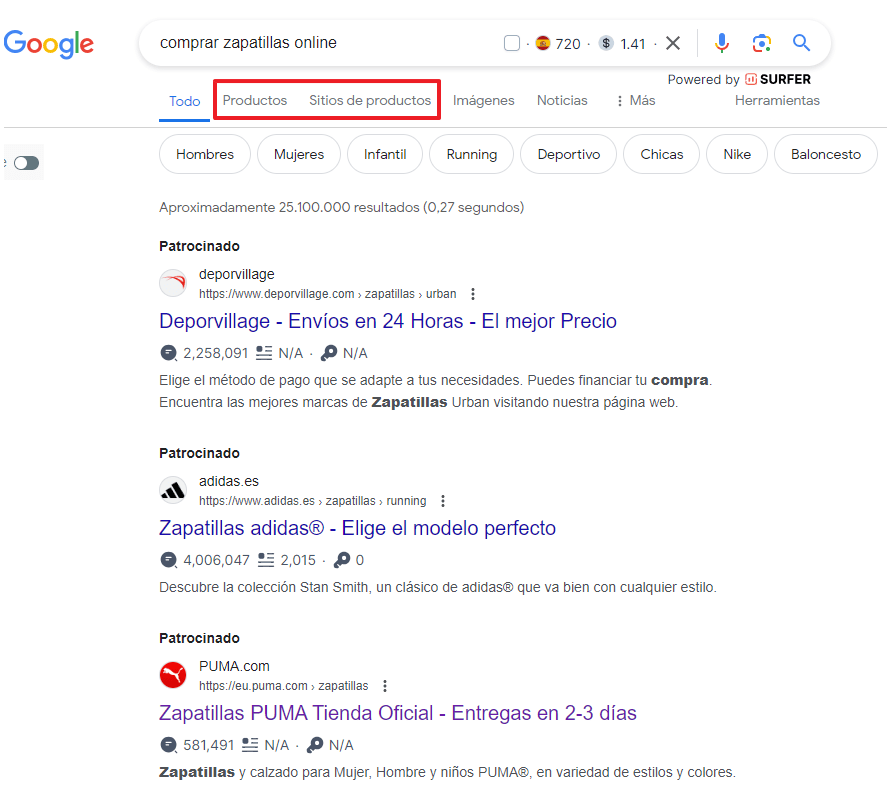Click the Spain flag search volume icon
The image size is (887, 811).
click(x=542, y=43)
